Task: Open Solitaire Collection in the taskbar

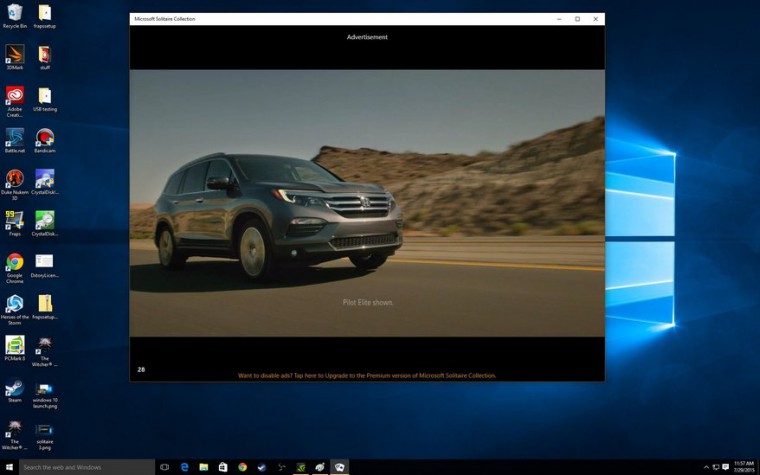Action: (340, 467)
